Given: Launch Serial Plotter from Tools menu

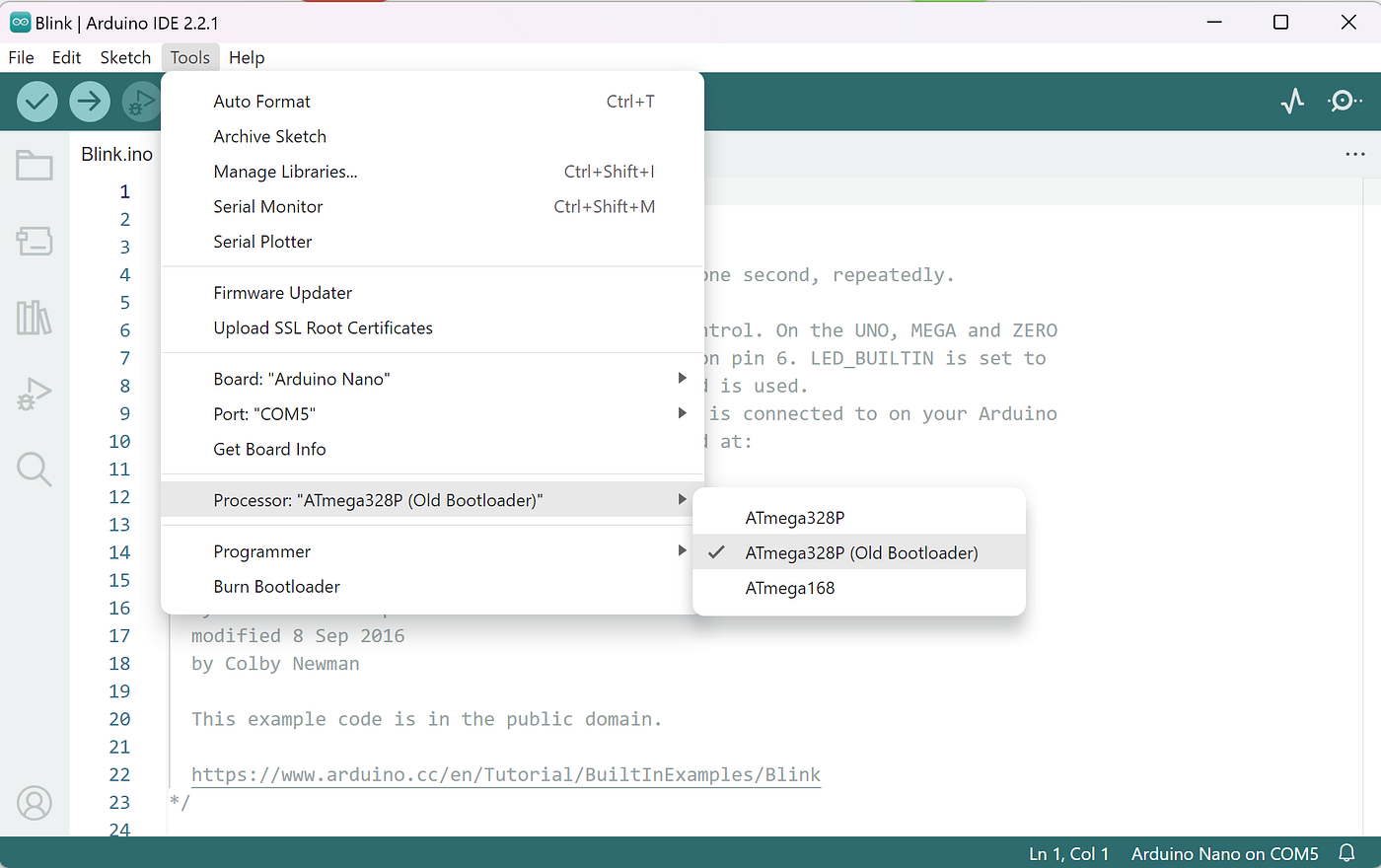Looking at the screenshot, I should click(x=432, y=242).
